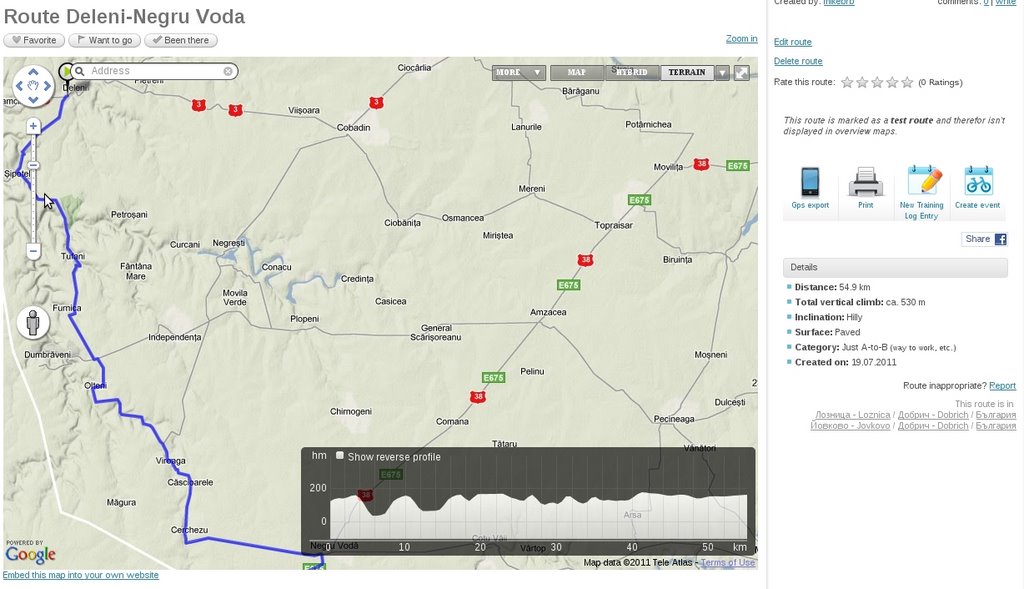1024x589 pixels.
Task: Create a New Training Log Entry
Action: point(921,193)
